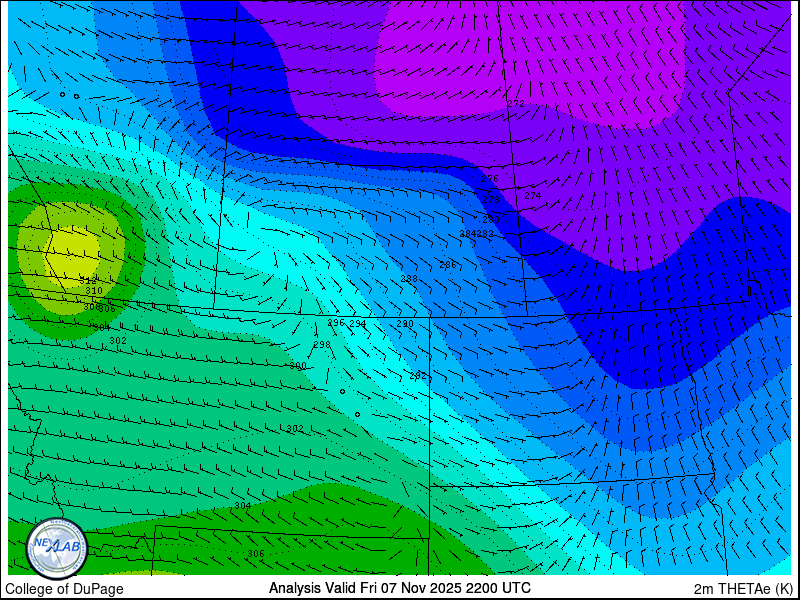
Task: Click the 300 contour label
Action: click(298, 366)
